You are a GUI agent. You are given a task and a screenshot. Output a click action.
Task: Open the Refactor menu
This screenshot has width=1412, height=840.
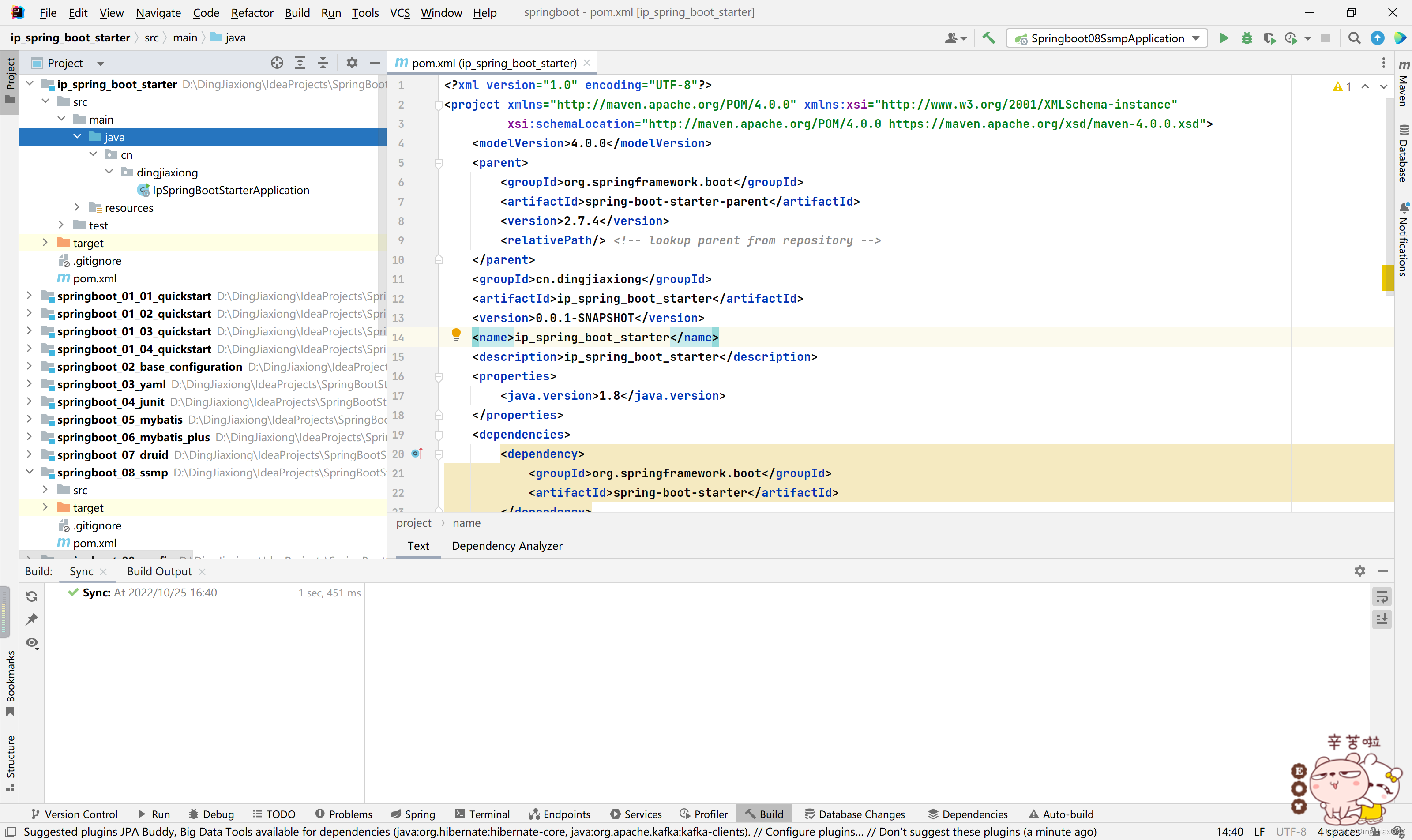(252, 12)
